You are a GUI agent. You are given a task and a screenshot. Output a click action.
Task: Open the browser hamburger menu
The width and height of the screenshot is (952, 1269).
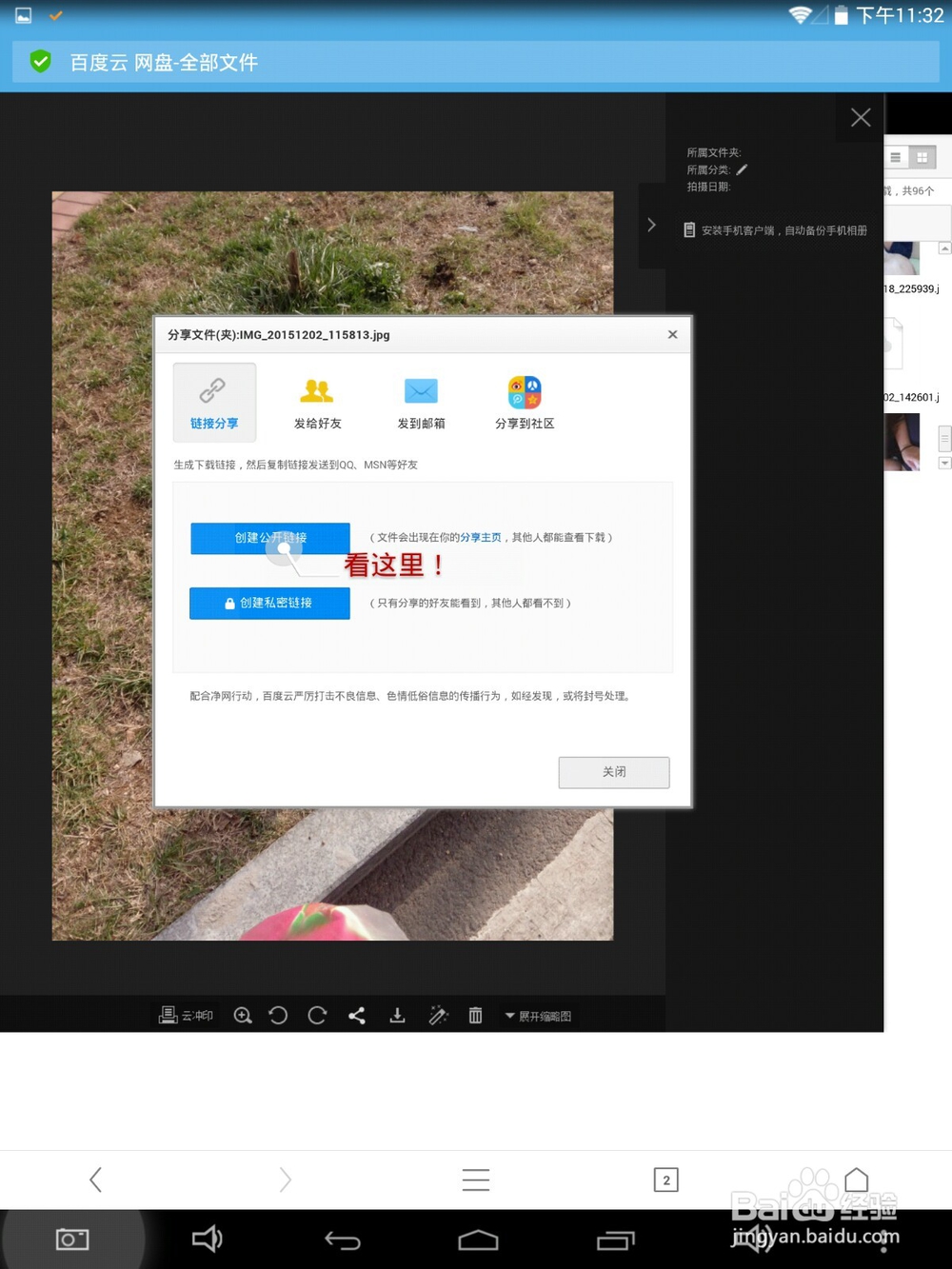(476, 1180)
